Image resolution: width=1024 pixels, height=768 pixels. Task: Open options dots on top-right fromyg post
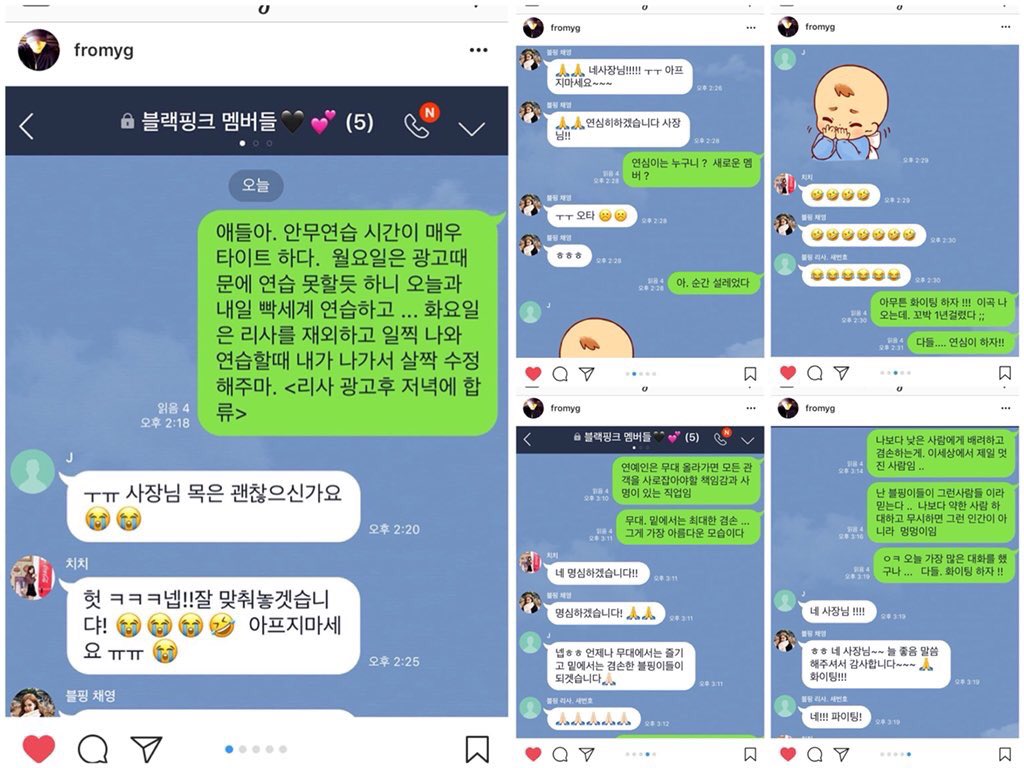pos(1005,27)
